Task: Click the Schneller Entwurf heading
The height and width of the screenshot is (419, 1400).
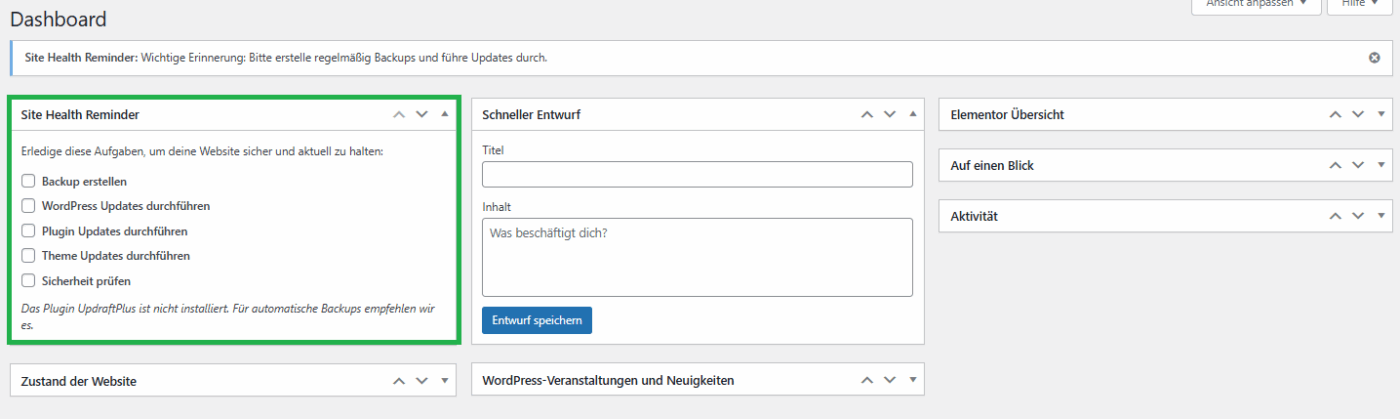Action: (531, 115)
